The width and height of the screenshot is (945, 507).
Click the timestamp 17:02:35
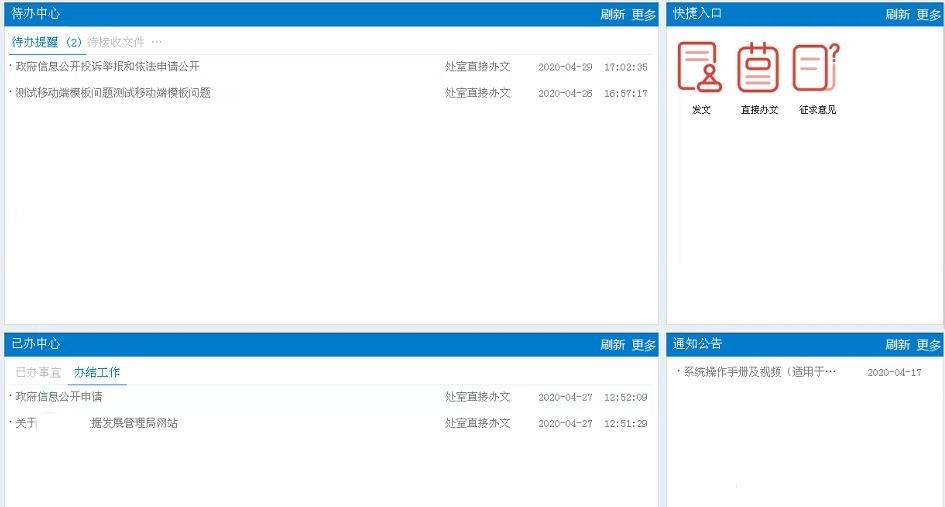pos(626,67)
